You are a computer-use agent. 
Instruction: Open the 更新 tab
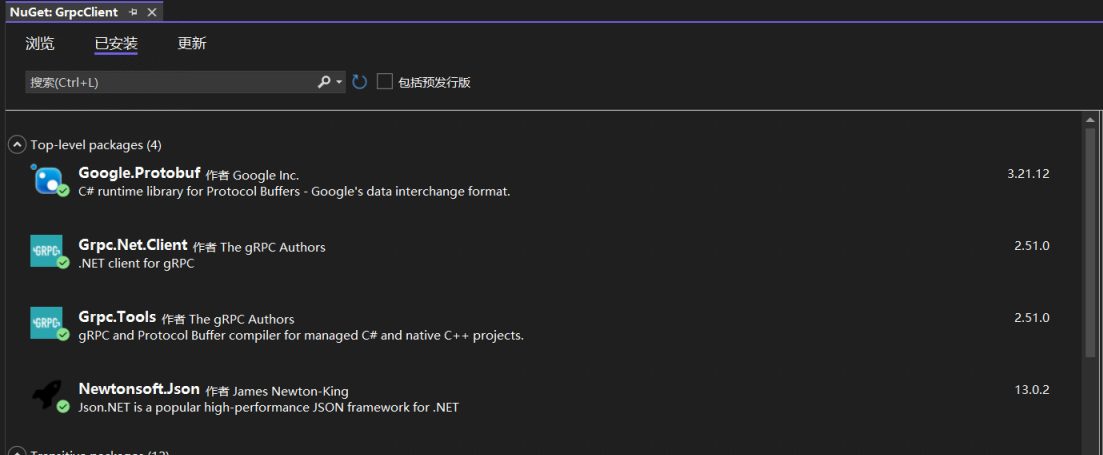tap(191, 44)
